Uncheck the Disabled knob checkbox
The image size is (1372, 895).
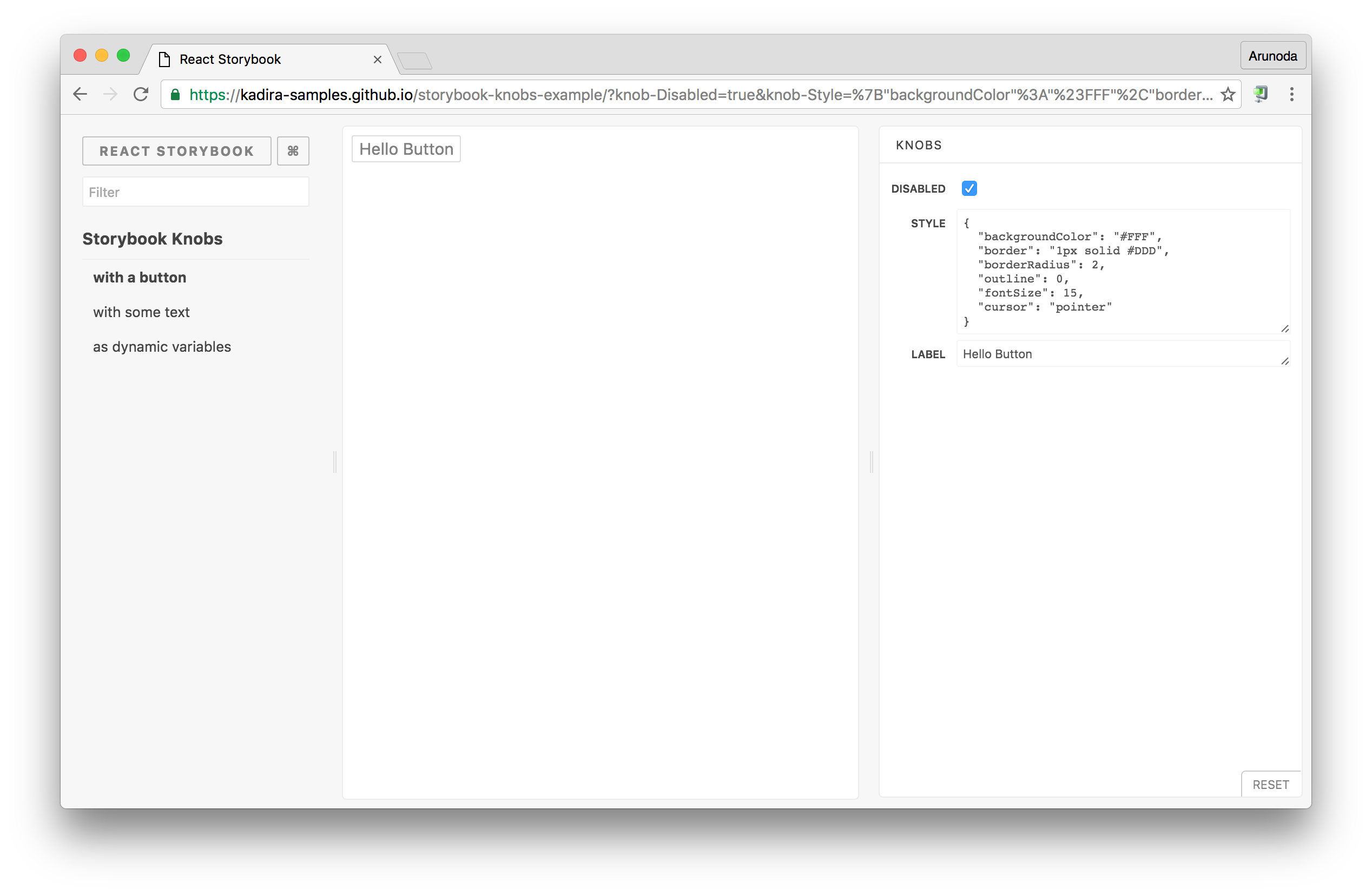969,188
